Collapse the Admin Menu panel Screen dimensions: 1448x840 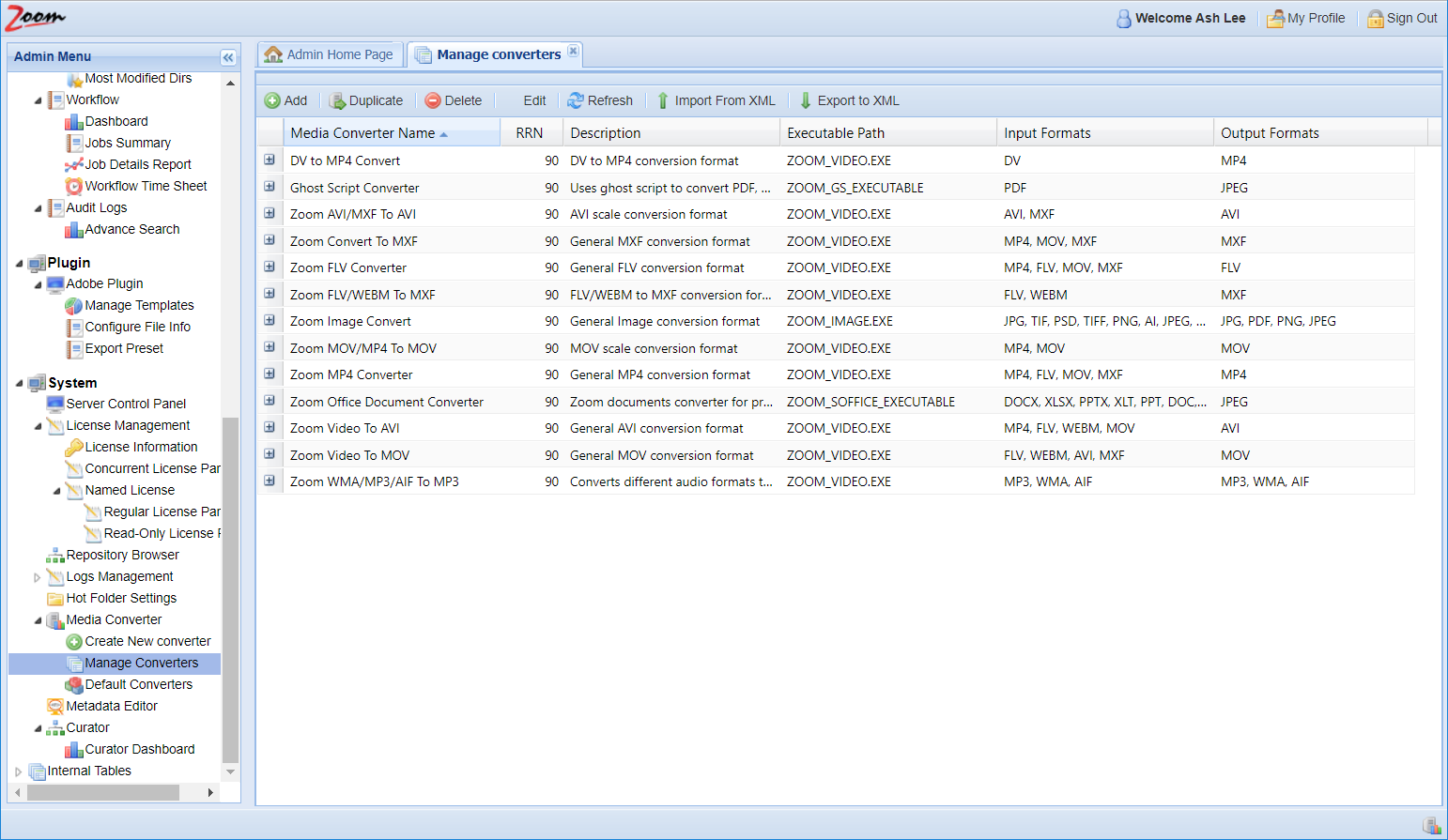click(x=228, y=57)
